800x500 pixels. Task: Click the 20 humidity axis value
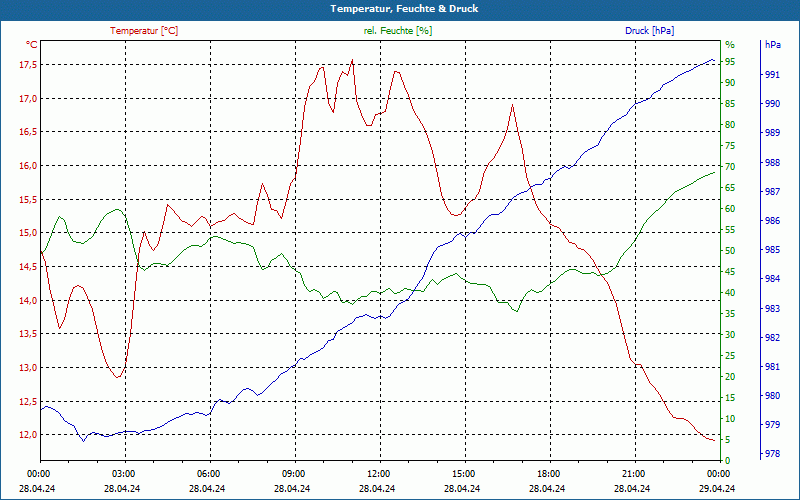click(x=730, y=377)
